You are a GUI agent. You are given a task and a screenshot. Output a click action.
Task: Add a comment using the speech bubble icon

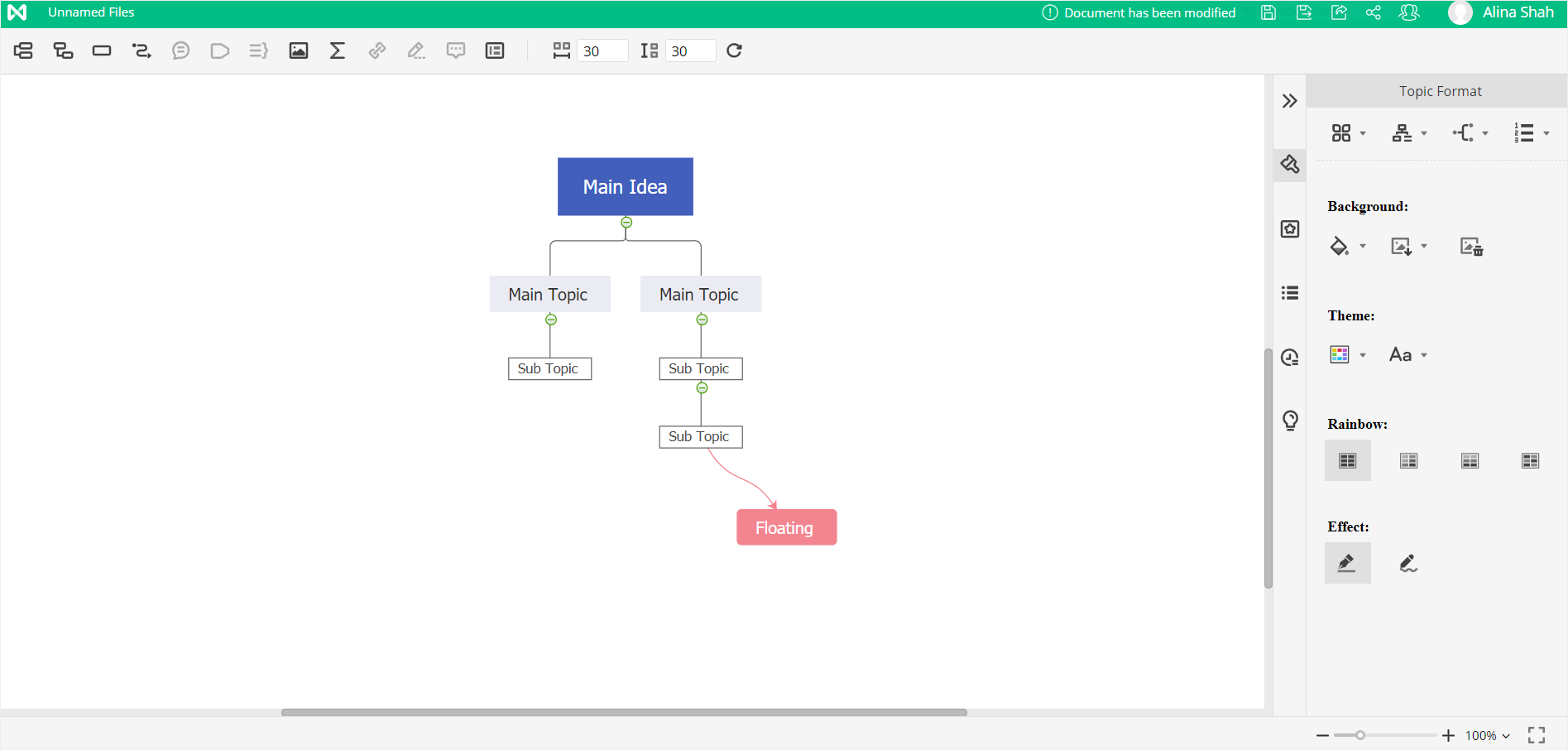coord(456,50)
